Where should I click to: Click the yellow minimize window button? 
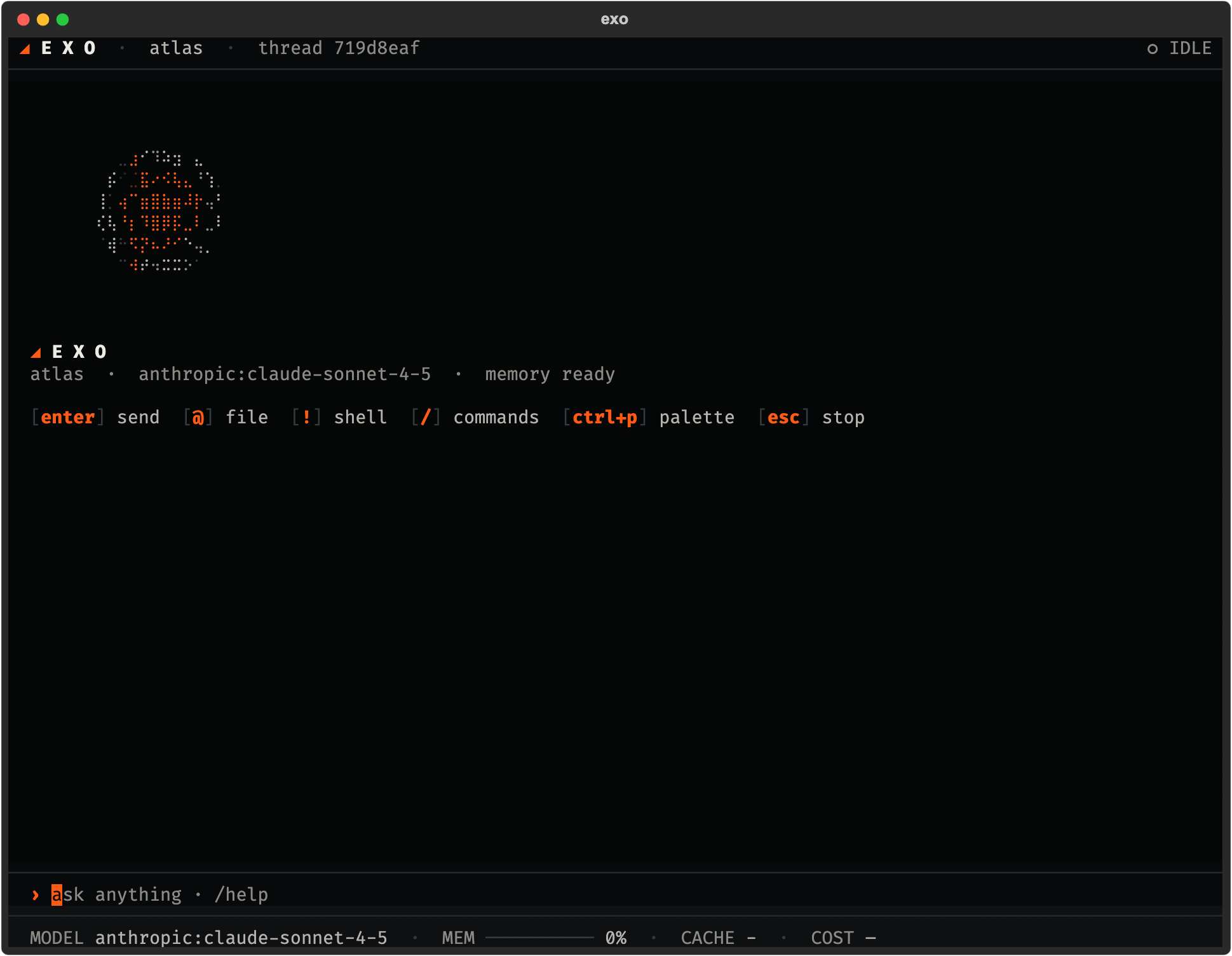(x=43, y=19)
